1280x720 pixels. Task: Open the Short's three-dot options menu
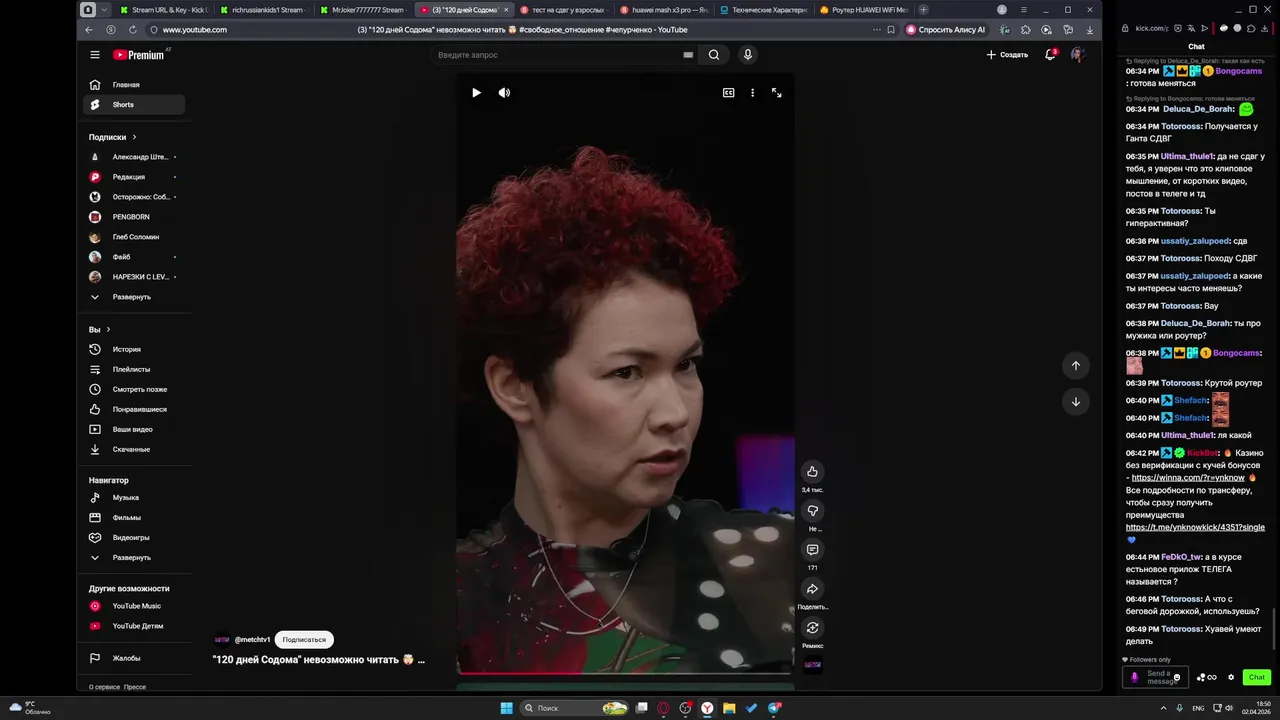[753, 92]
